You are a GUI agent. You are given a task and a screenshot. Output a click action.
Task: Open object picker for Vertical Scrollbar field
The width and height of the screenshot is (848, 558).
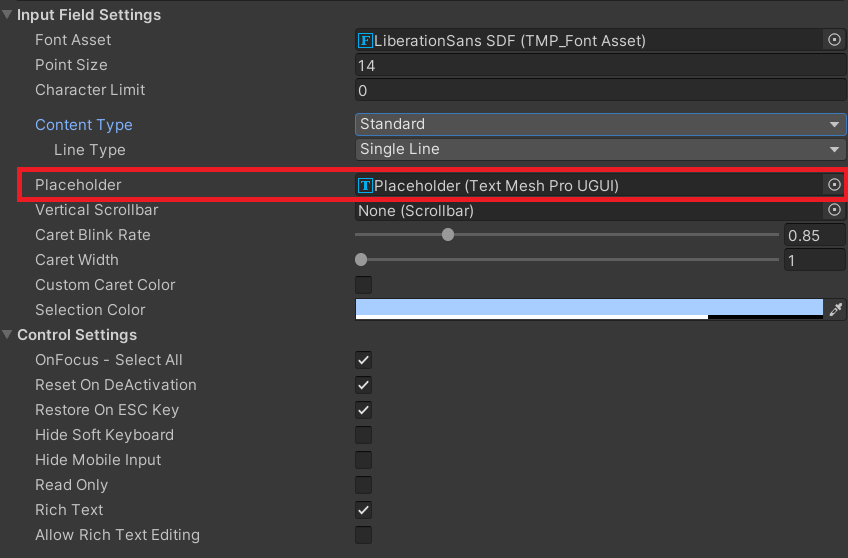(834, 210)
